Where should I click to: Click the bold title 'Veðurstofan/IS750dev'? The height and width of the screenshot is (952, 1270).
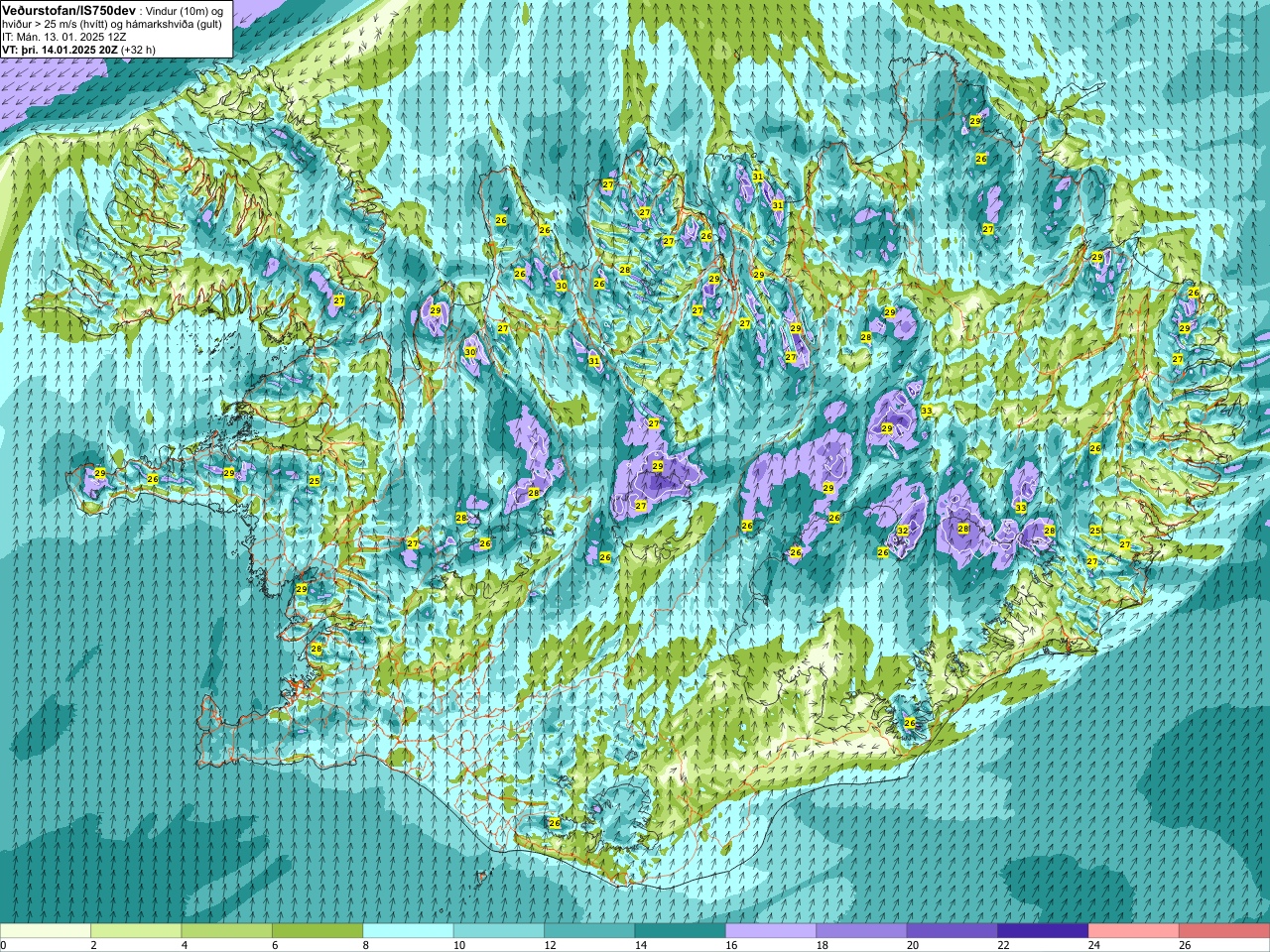click(x=68, y=10)
